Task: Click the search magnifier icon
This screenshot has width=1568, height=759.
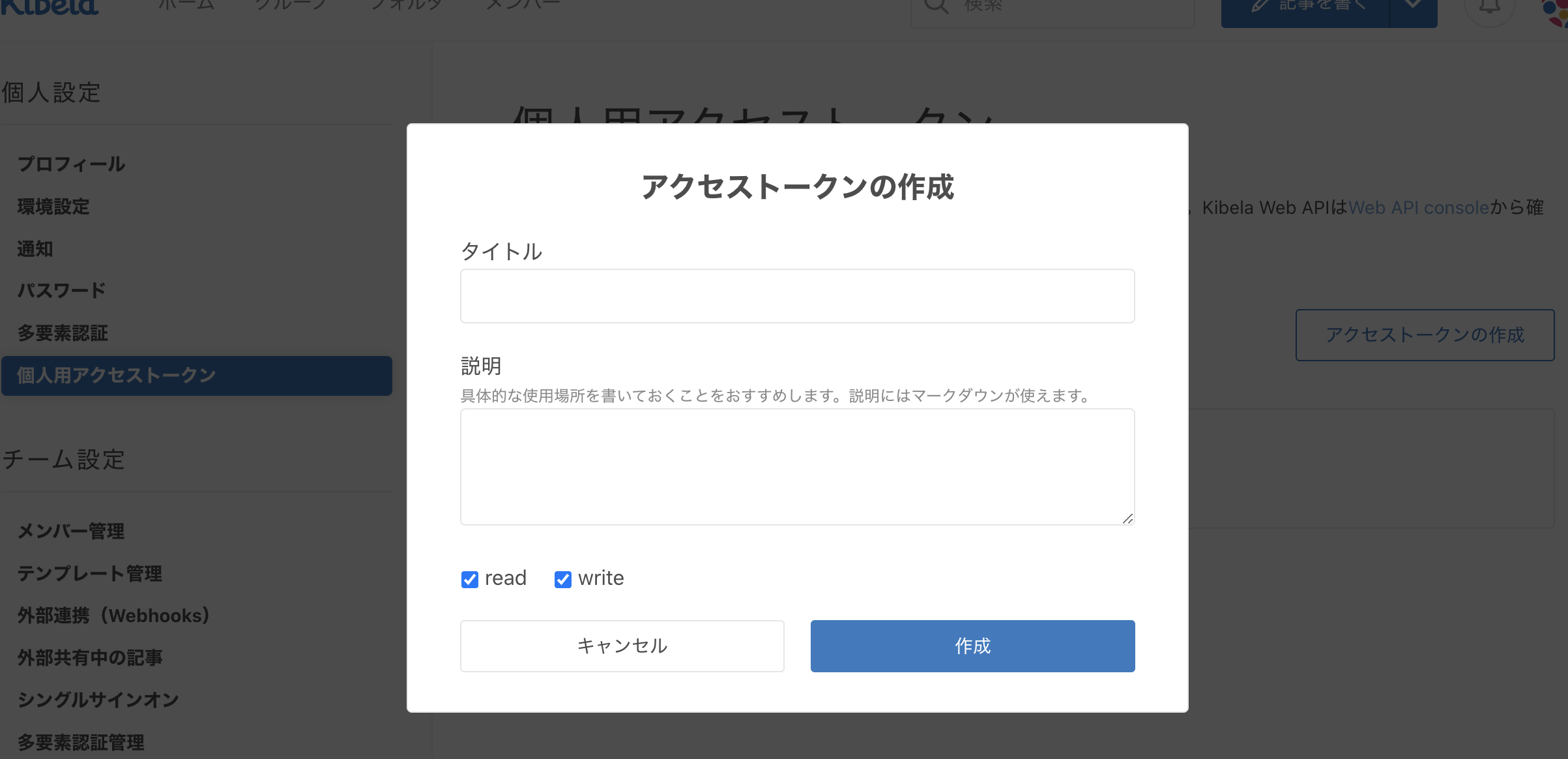Action: pyautogui.click(x=936, y=7)
